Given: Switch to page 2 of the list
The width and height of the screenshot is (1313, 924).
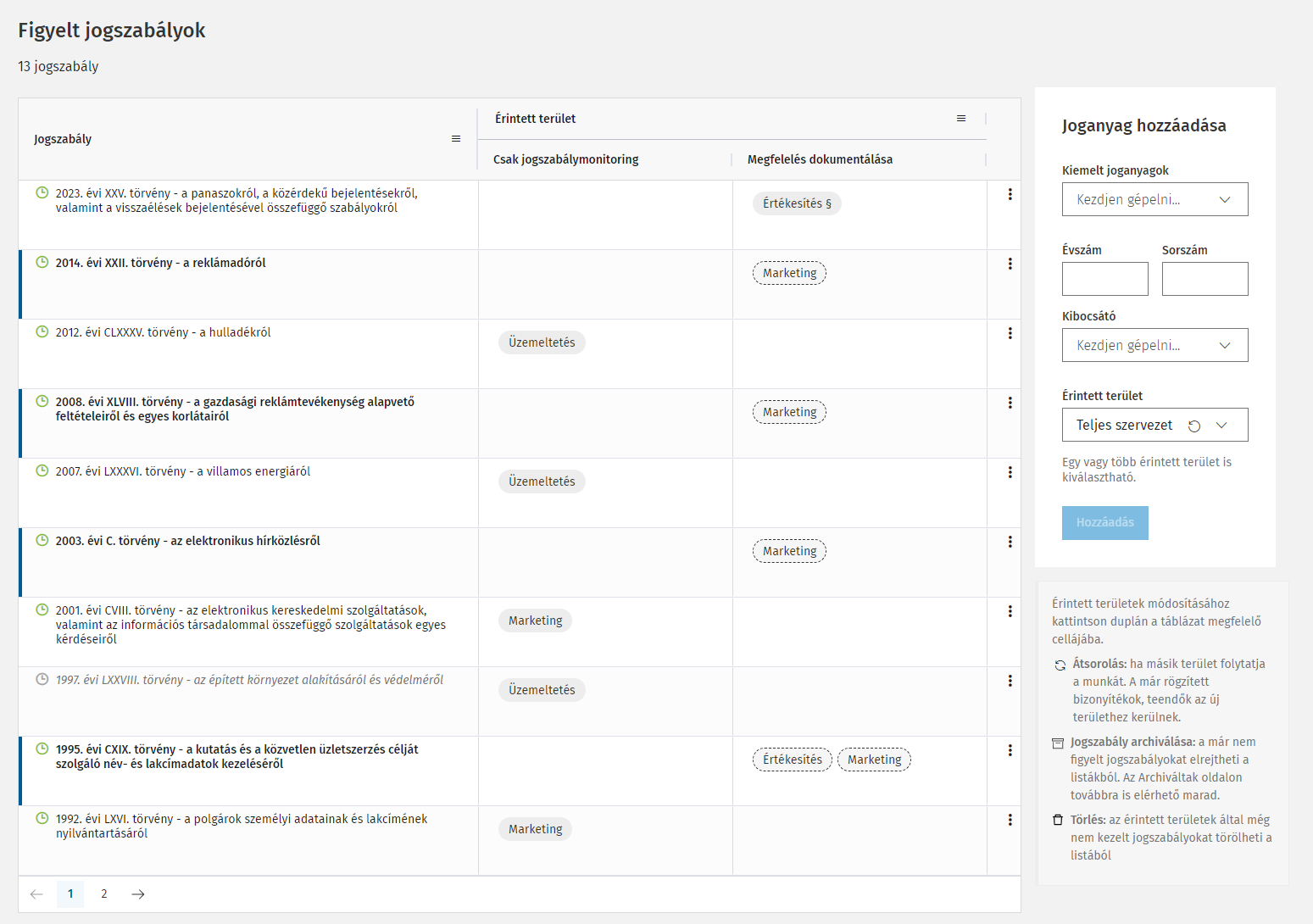Looking at the screenshot, I should [104, 894].
